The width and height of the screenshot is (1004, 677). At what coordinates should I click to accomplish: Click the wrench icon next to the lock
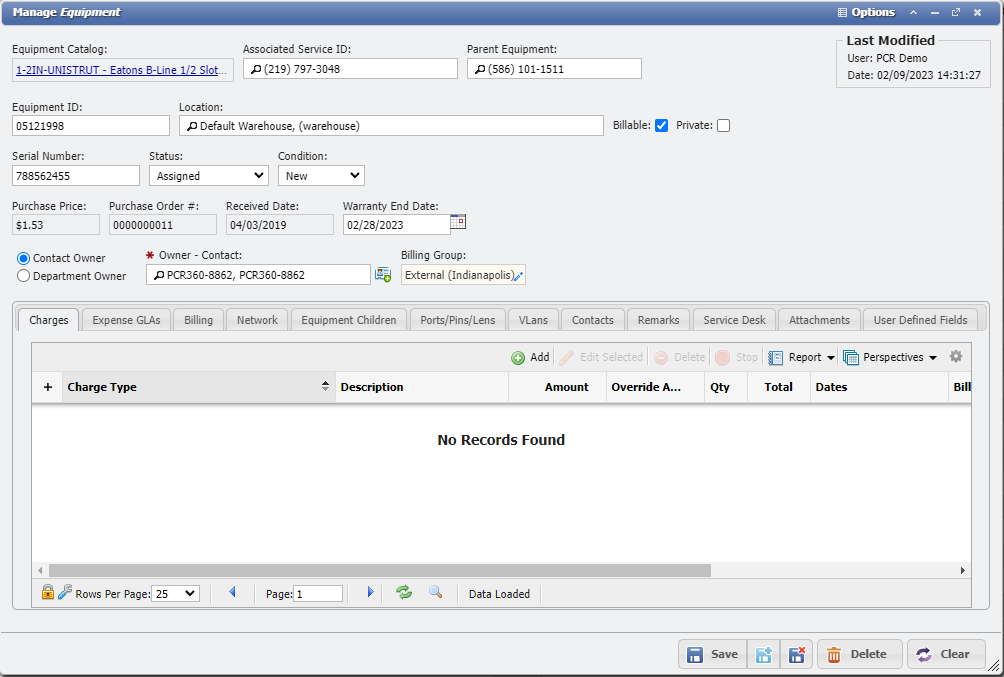pos(63,592)
